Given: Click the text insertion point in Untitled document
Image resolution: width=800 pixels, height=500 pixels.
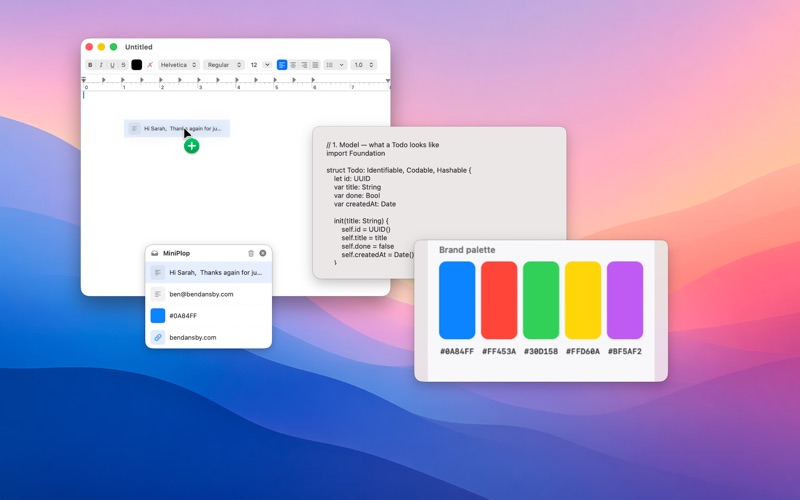Looking at the screenshot, I should [84, 95].
